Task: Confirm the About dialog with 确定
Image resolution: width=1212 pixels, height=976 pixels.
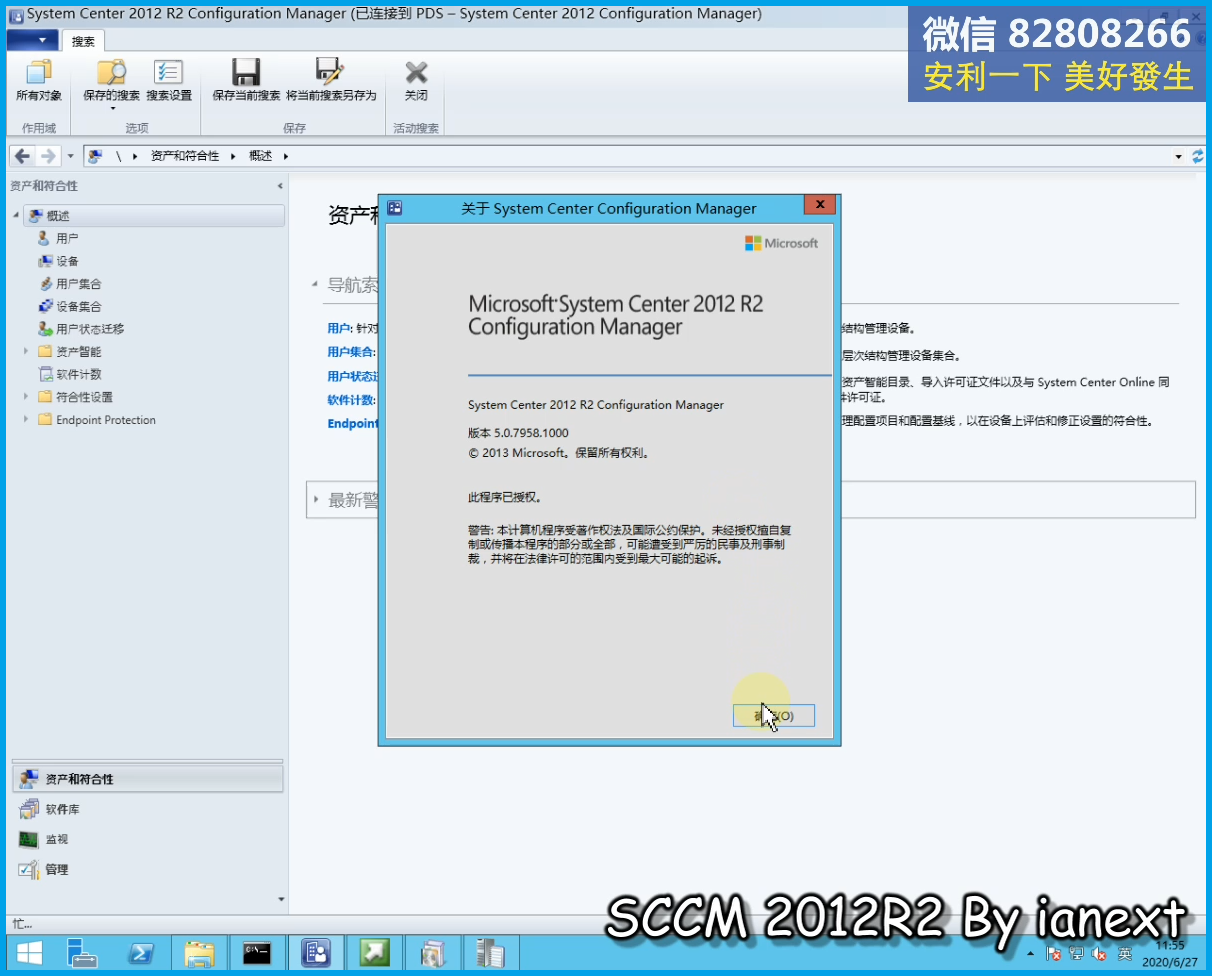Action: point(774,715)
